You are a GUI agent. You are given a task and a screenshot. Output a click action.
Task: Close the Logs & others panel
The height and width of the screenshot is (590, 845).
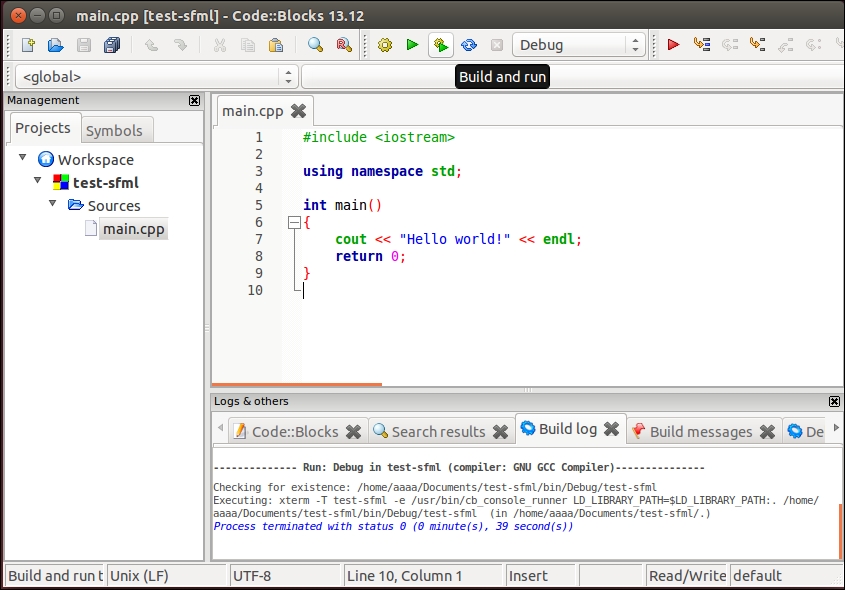point(834,401)
